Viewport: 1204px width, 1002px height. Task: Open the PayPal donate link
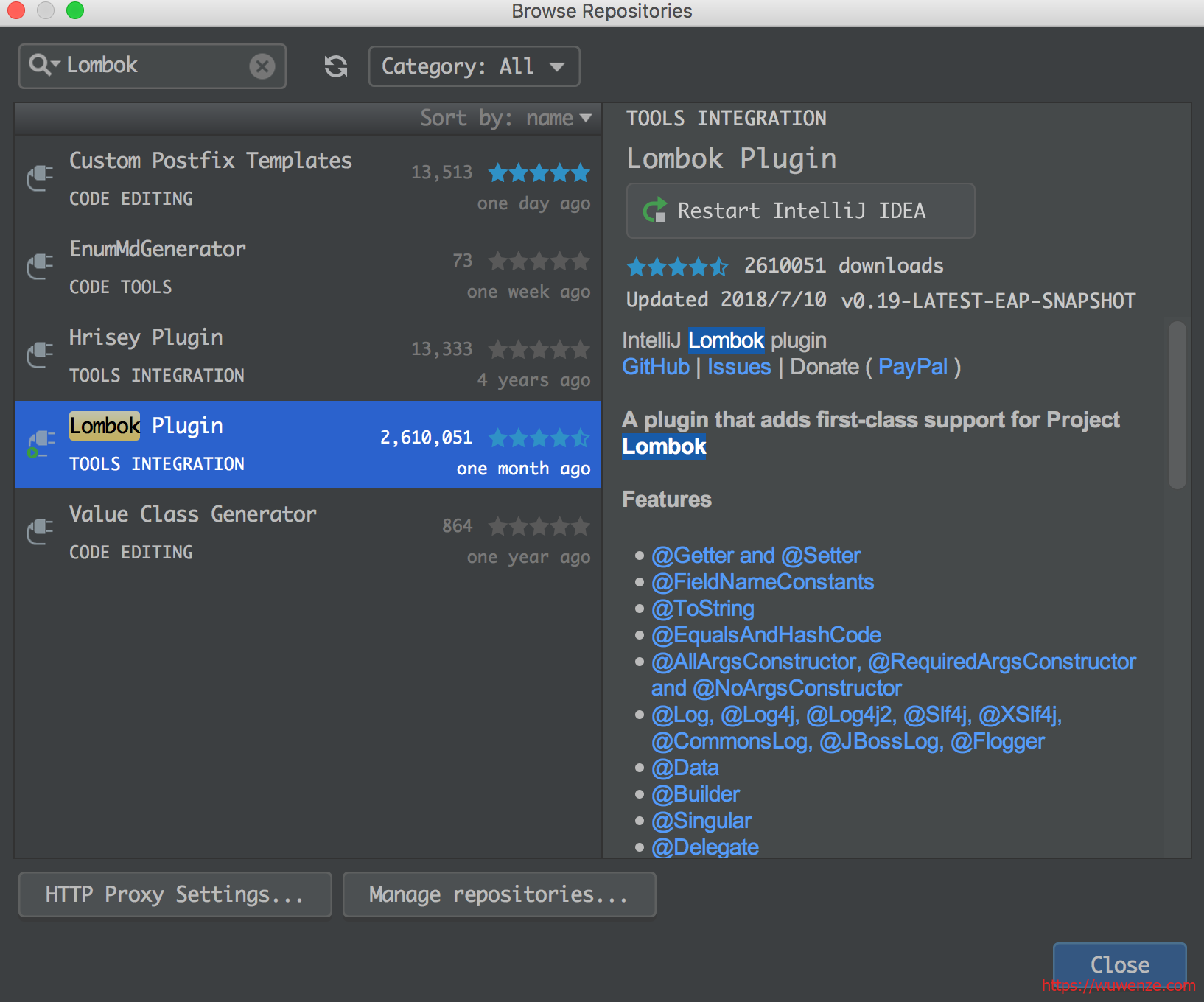913,367
